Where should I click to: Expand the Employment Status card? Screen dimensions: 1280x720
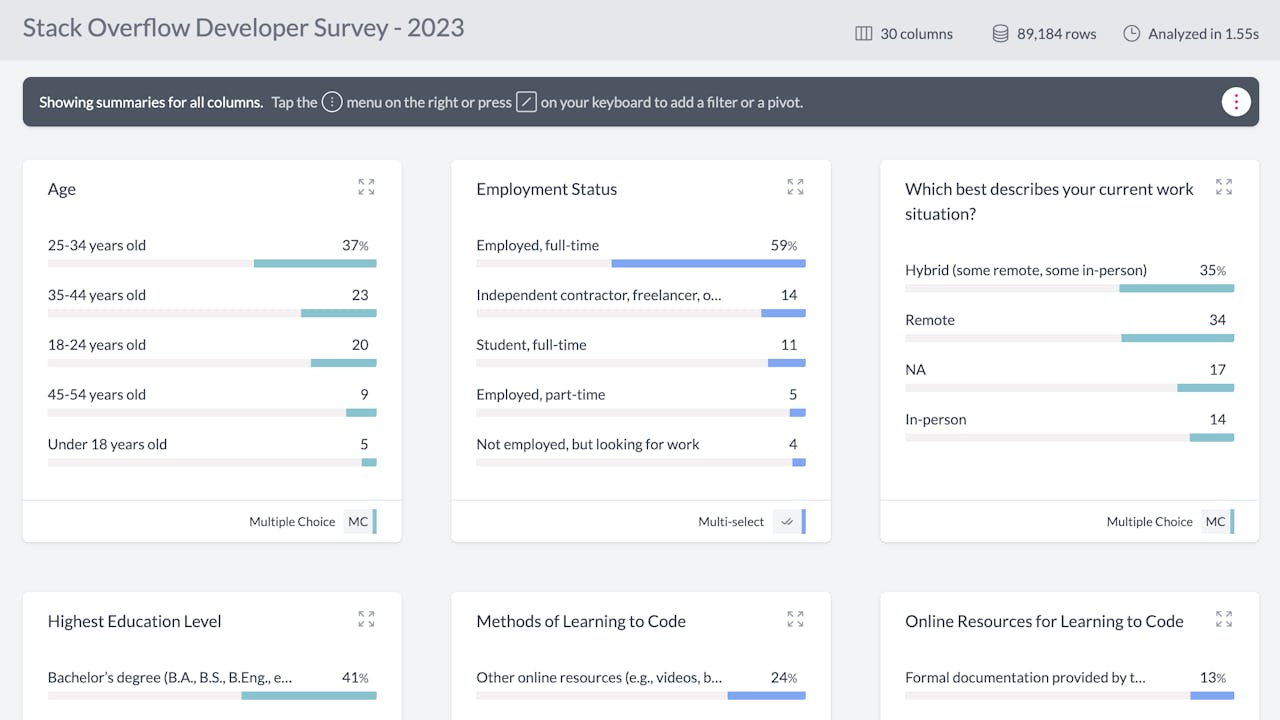tap(795, 187)
